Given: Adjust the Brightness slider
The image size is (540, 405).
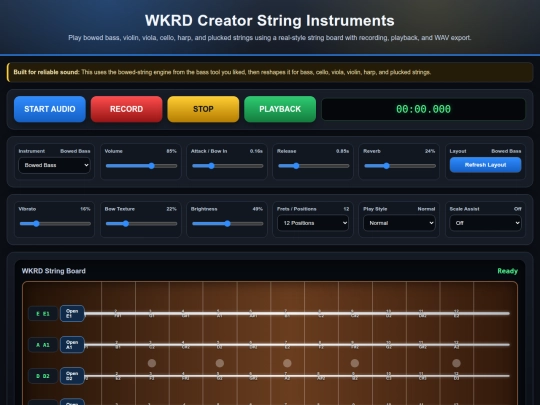Looking at the screenshot, I should click(227, 224).
